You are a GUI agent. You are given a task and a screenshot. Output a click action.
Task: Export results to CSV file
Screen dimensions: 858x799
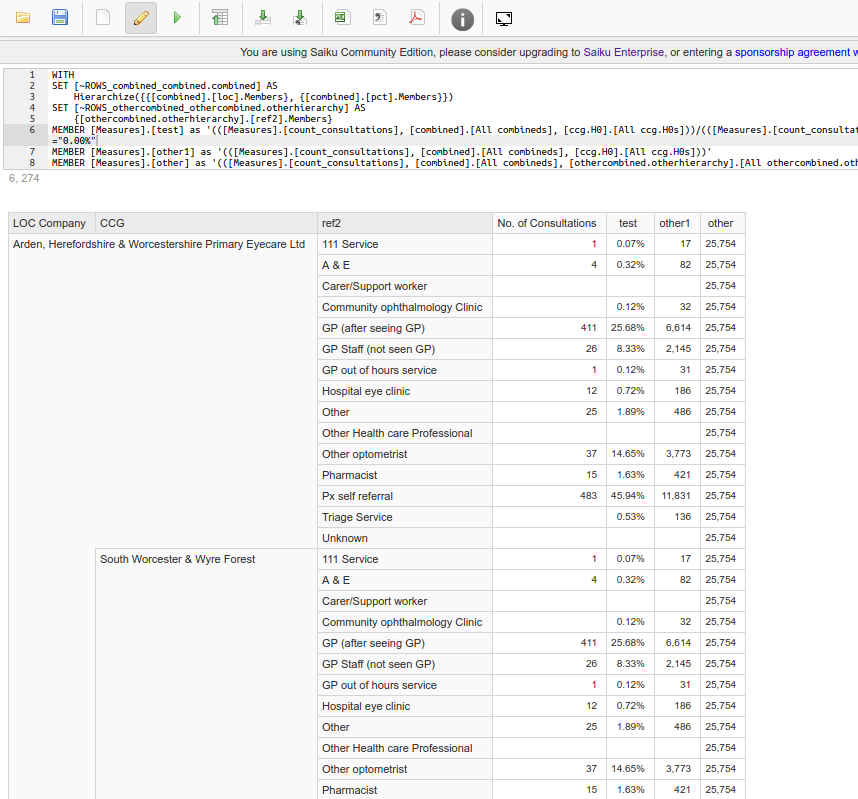pyautogui.click(x=380, y=18)
